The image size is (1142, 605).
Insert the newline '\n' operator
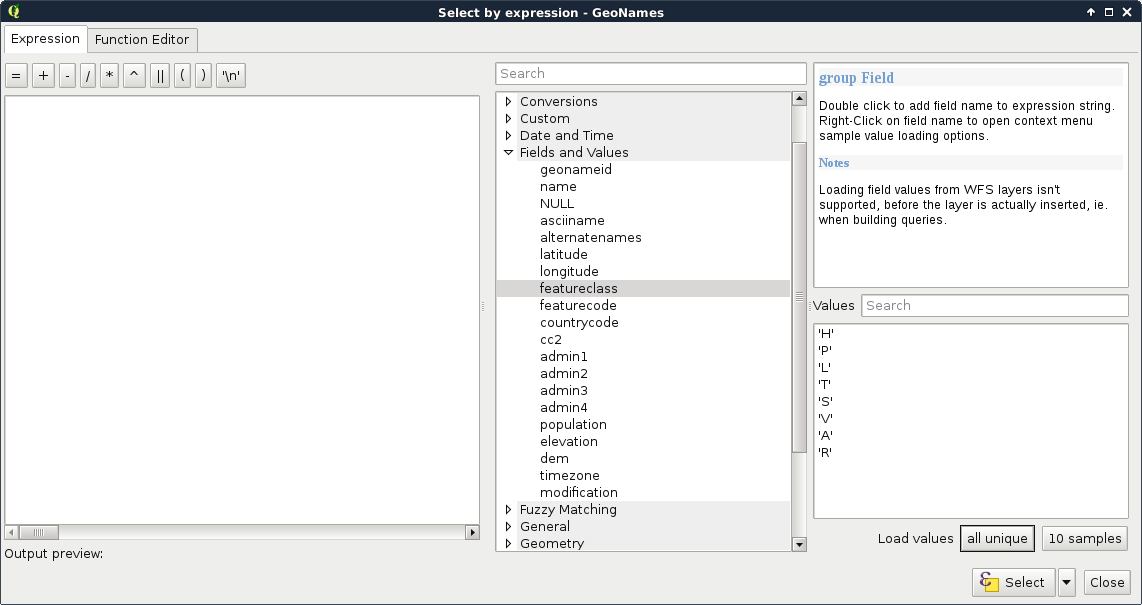point(231,76)
